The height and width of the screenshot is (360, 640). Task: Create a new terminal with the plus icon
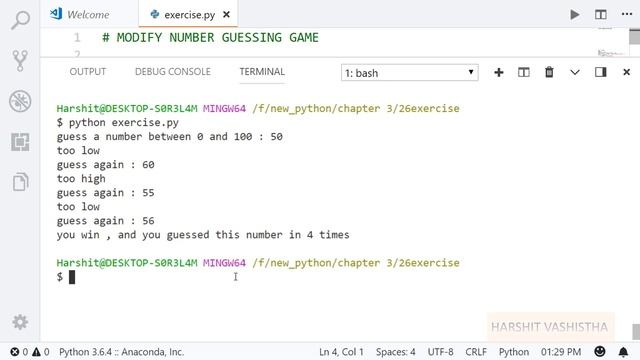coord(498,72)
